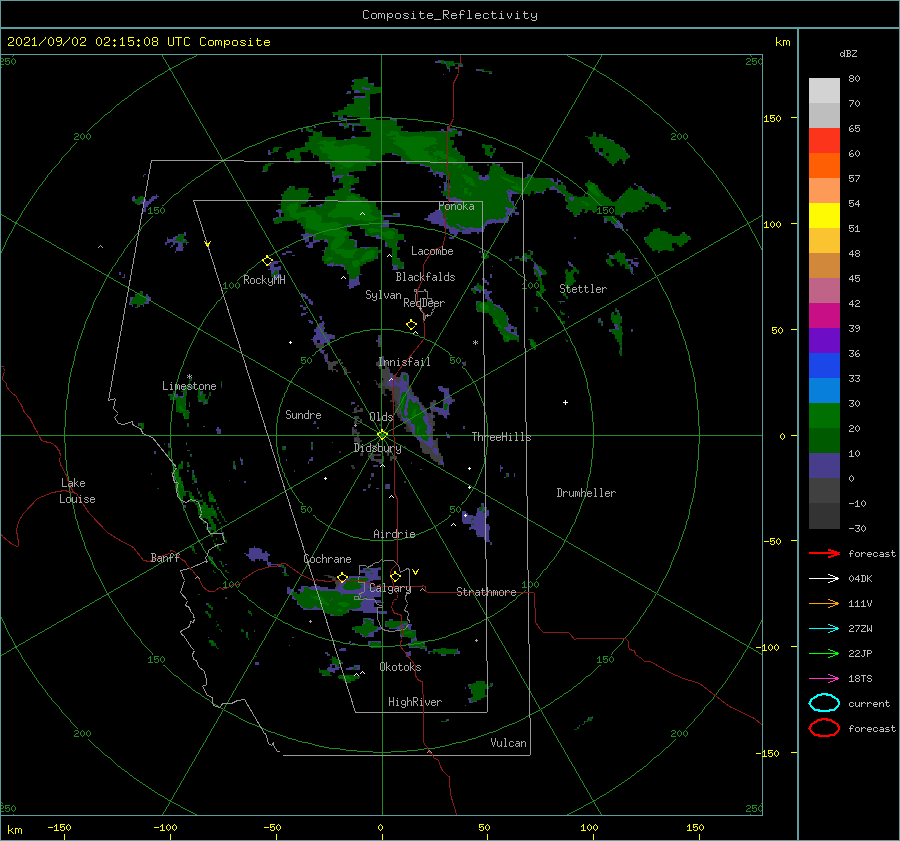Click the Banff label on map

(165, 557)
